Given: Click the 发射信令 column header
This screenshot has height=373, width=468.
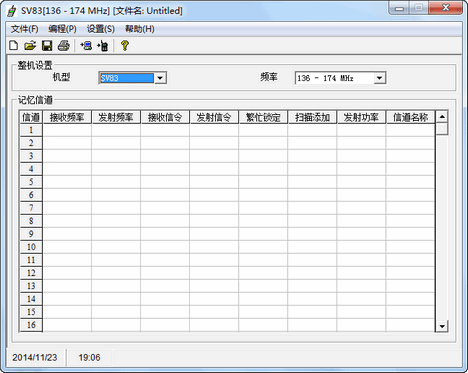Looking at the screenshot, I should [214, 117].
